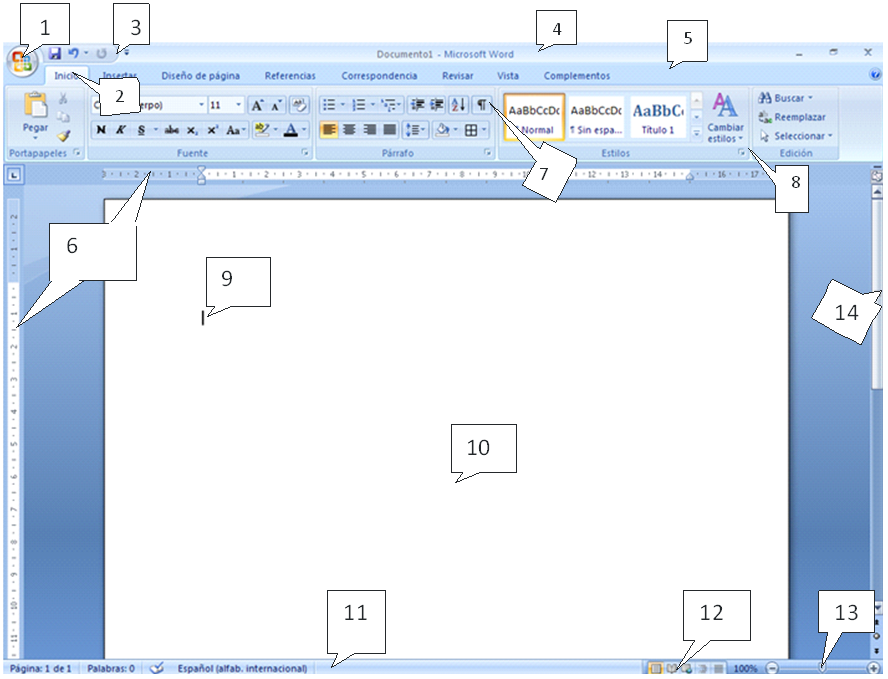Screen dimensions: 888x679
Task: Open the font color (A) swatch menu
Action: click(x=289, y=130)
